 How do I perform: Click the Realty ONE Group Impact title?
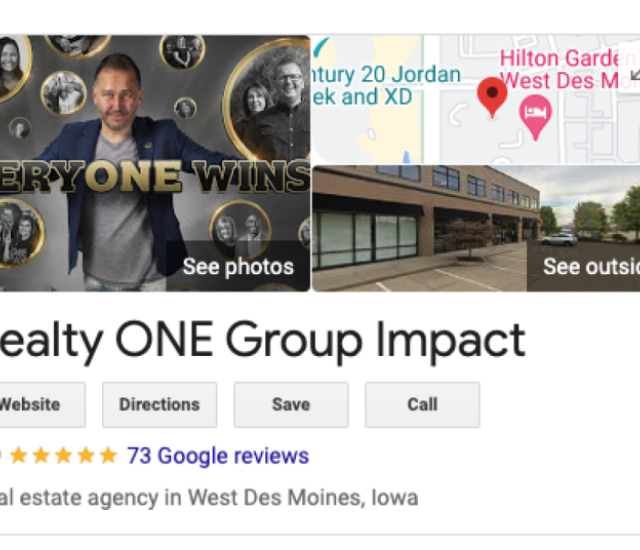click(x=262, y=339)
